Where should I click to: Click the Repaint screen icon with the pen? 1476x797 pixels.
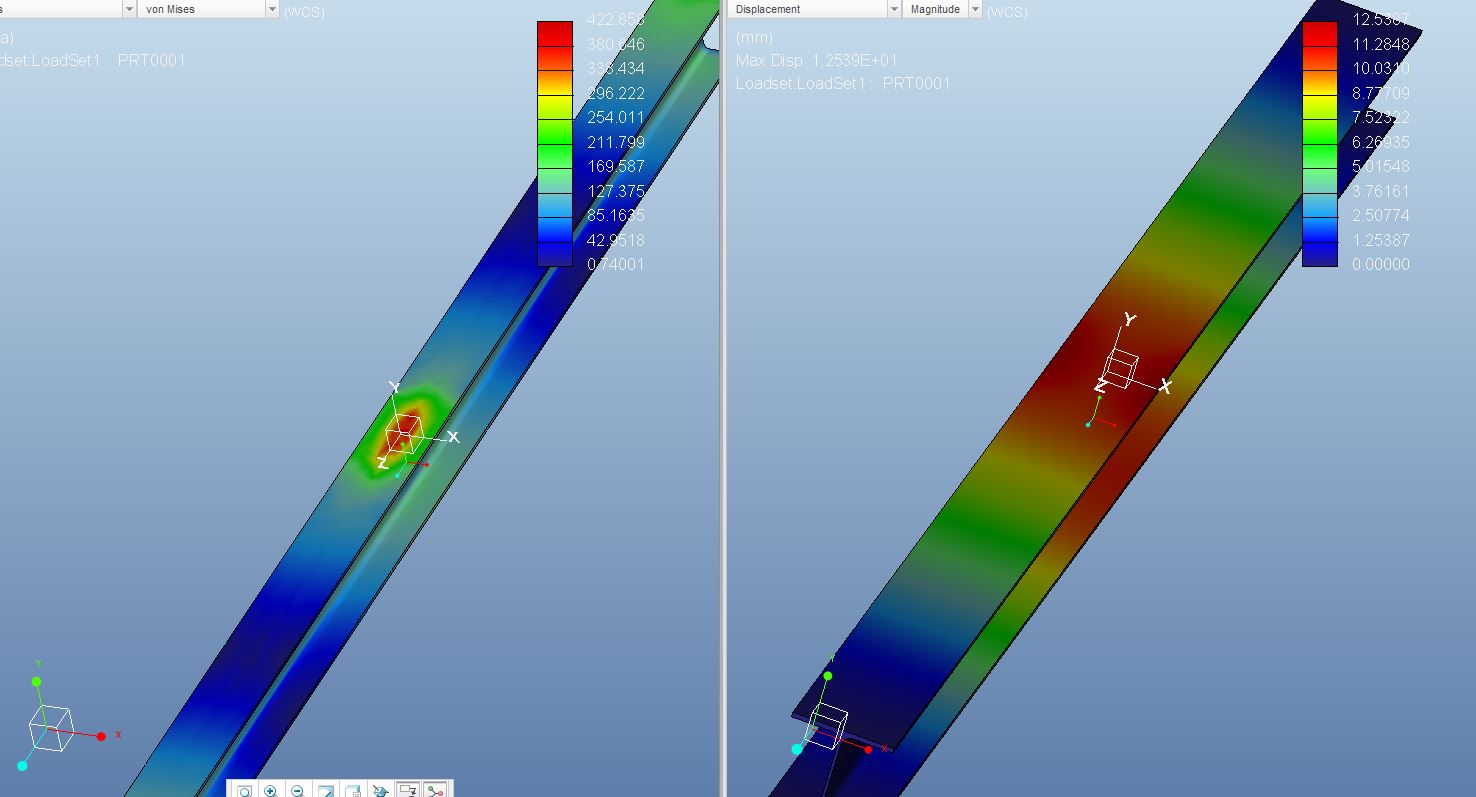325,790
